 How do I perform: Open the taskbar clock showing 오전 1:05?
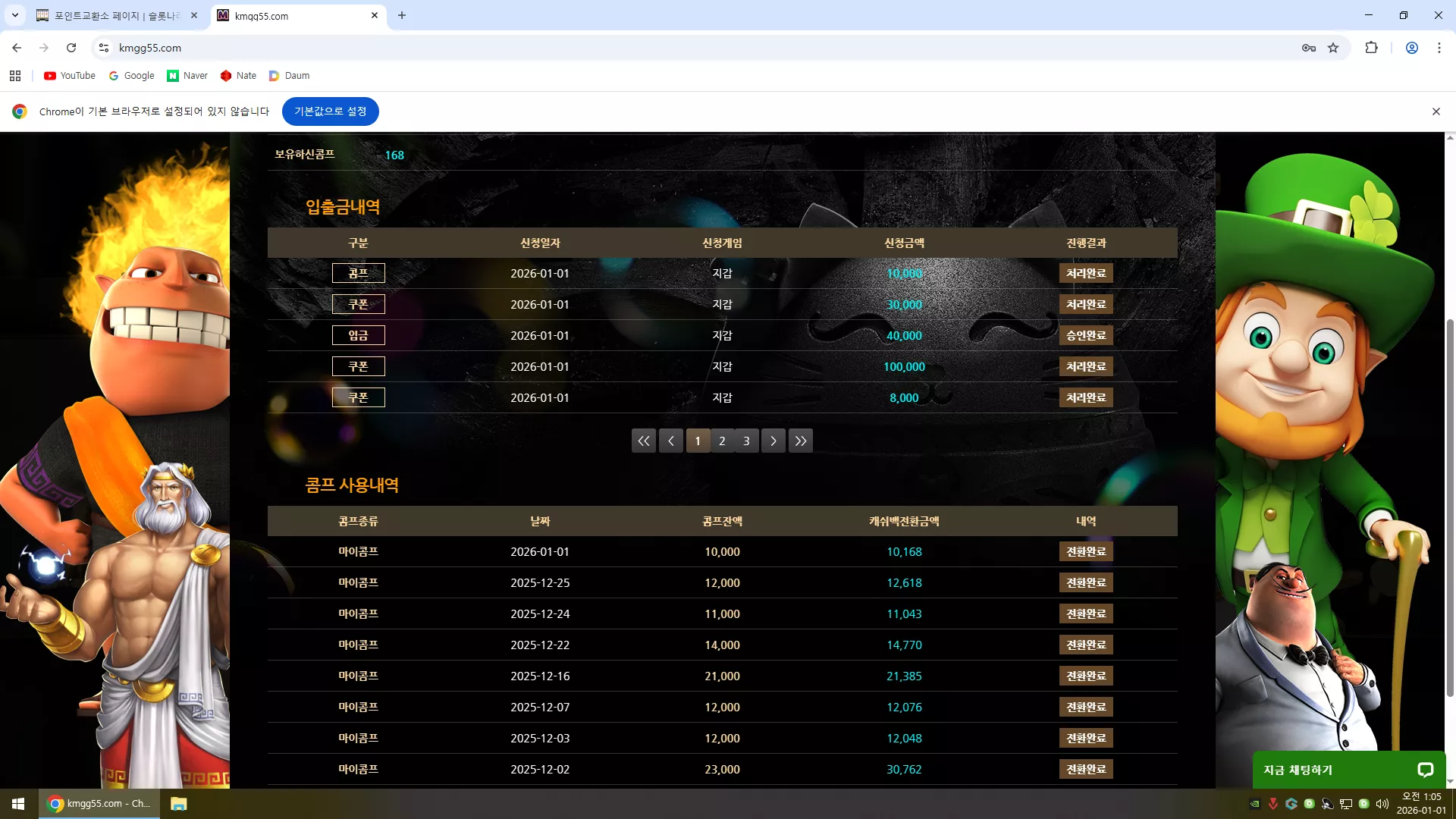1422,804
